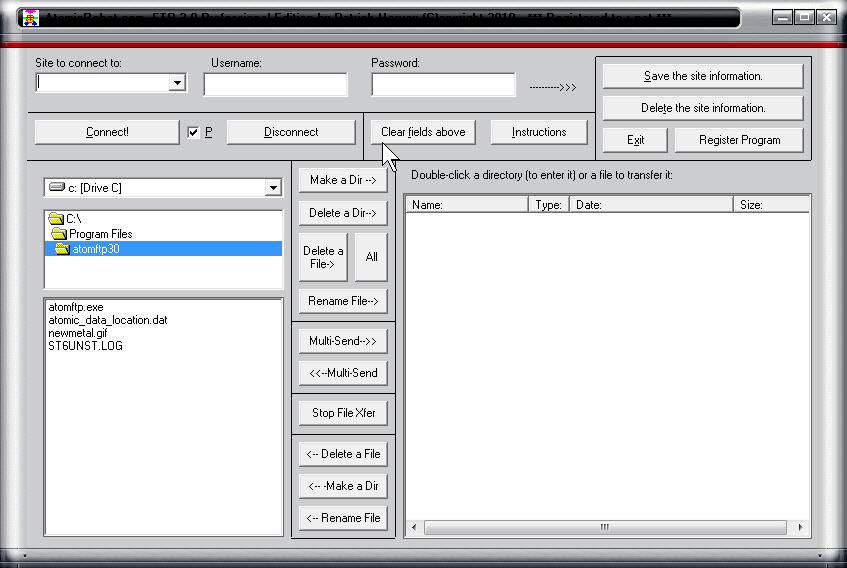Minimize the FTP window
This screenshot has height=568, width=847.
(782, 18)
